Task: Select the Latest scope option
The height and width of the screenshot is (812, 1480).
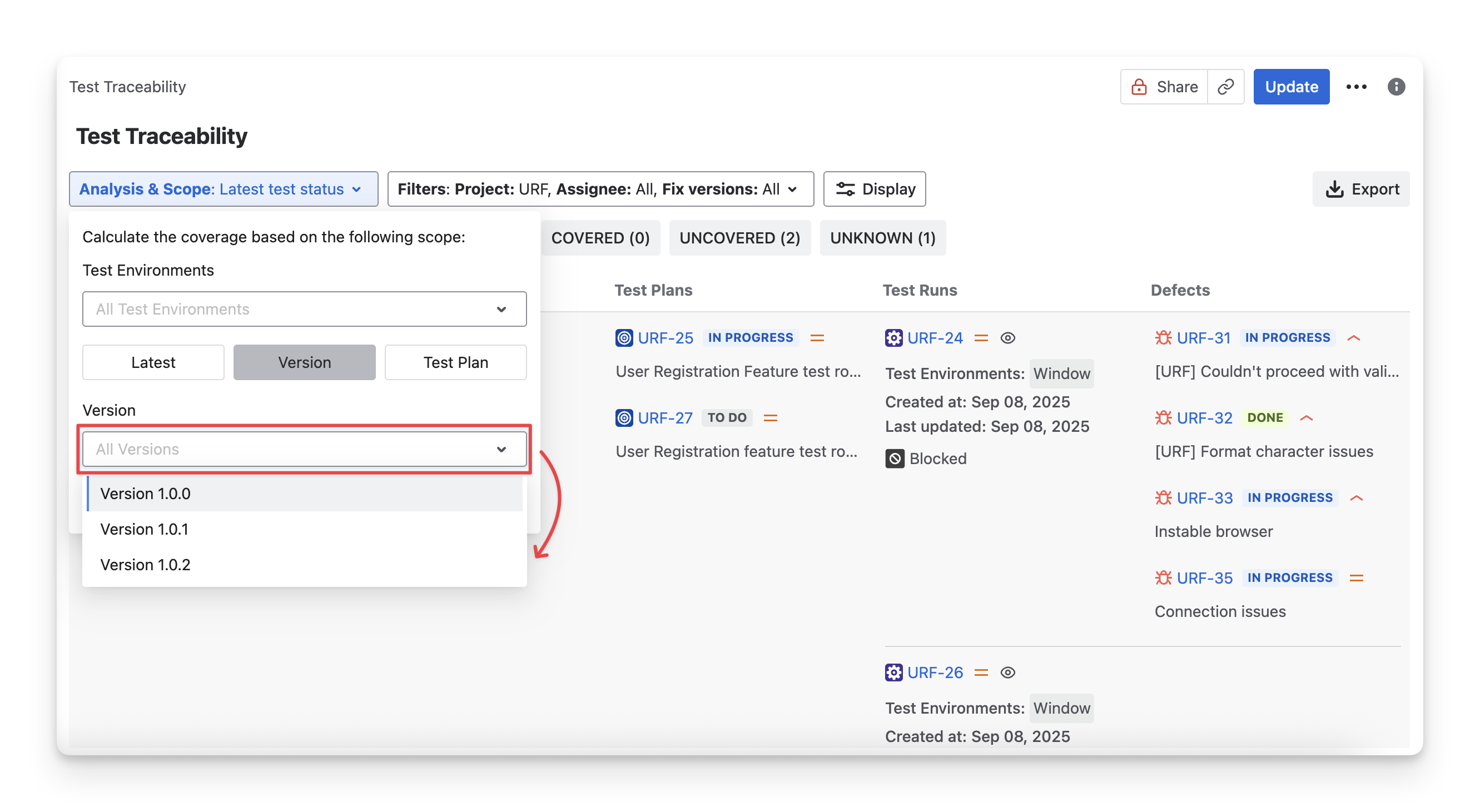Action: [x=153, y=362]
